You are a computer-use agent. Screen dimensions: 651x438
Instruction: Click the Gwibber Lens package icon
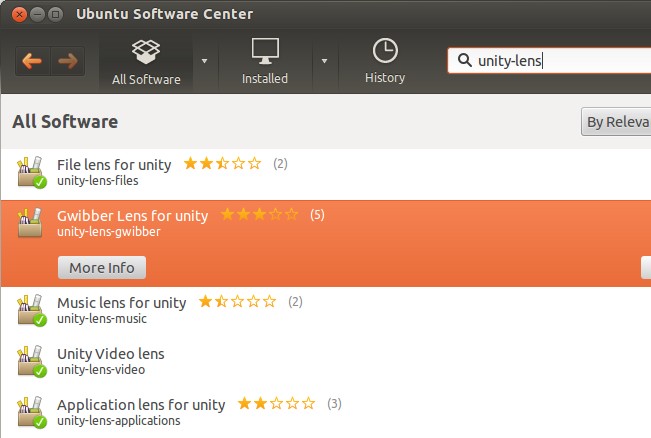pos(30,223)
